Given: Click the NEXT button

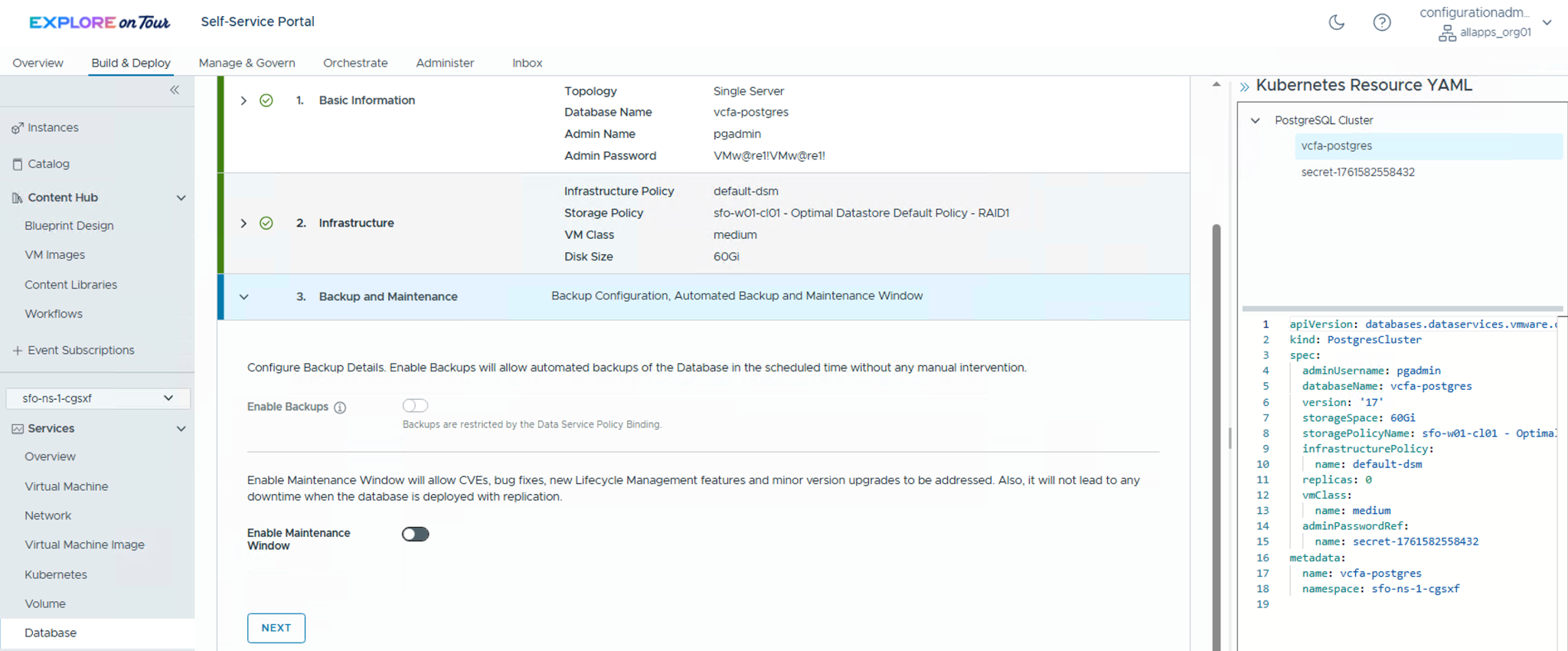Looking at the screenshot, I should (x=276, y=628).
